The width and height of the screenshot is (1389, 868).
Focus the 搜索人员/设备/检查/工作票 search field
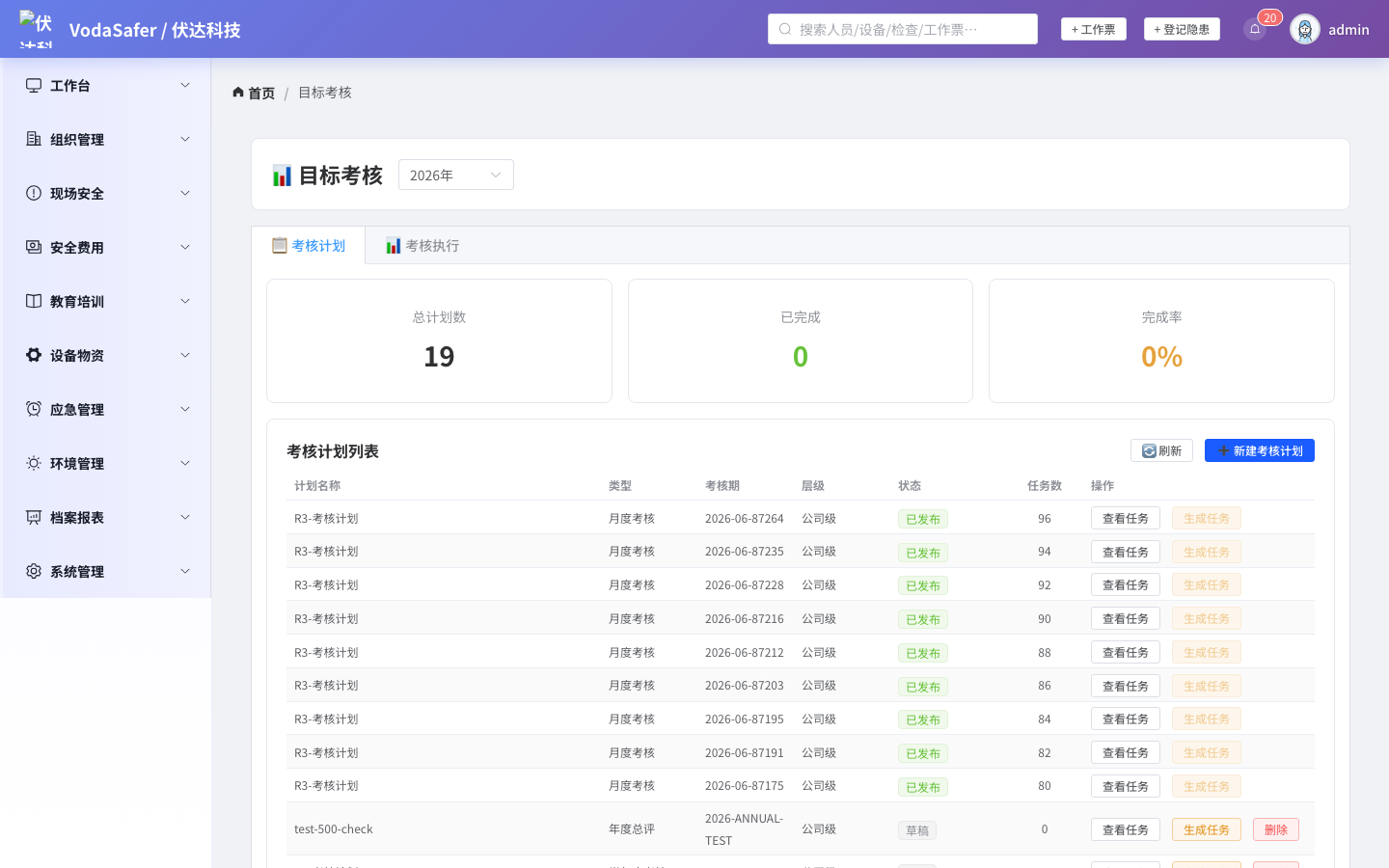coord(903,29)
